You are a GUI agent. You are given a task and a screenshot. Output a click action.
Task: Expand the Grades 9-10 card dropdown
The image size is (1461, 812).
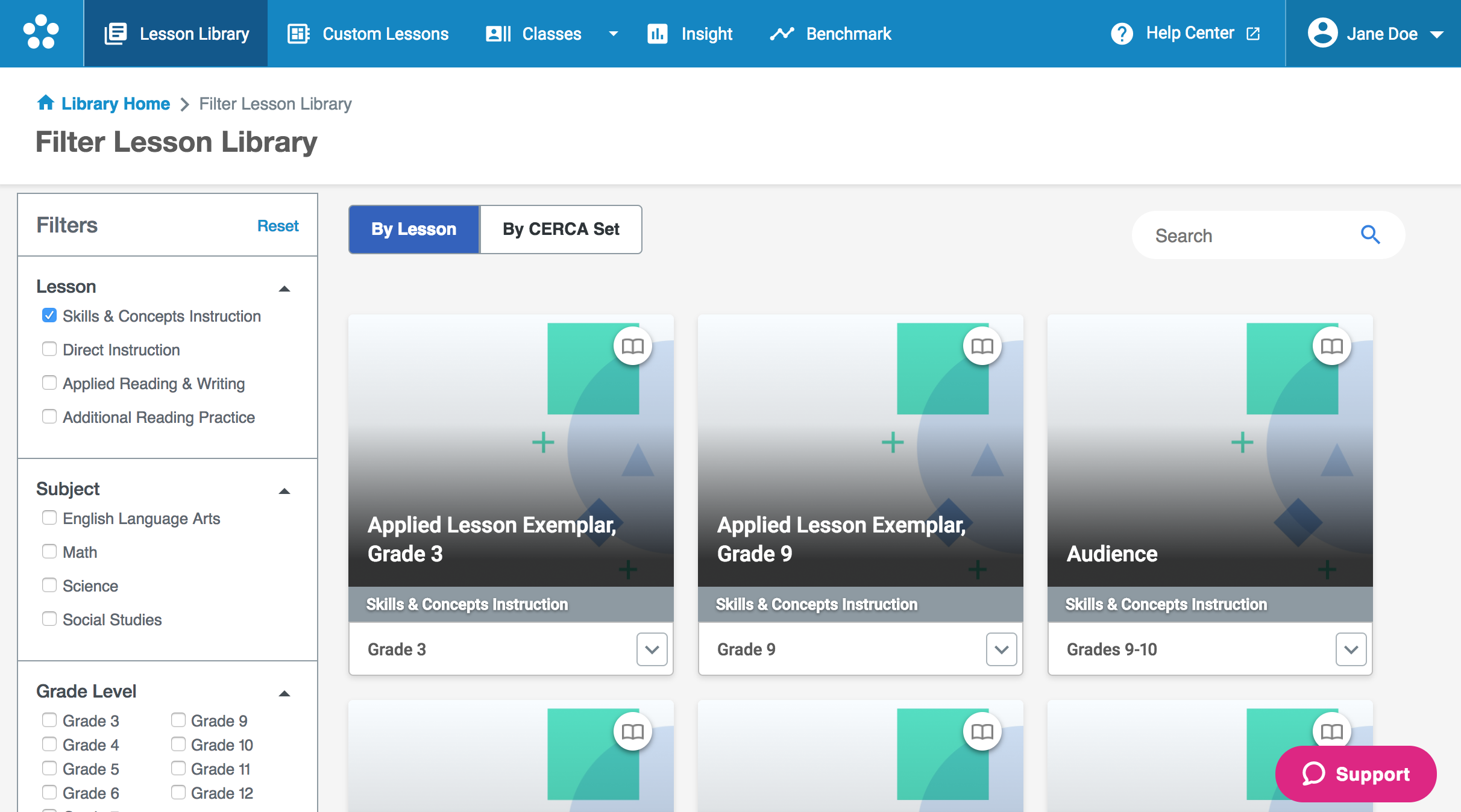pos(1351,649)
